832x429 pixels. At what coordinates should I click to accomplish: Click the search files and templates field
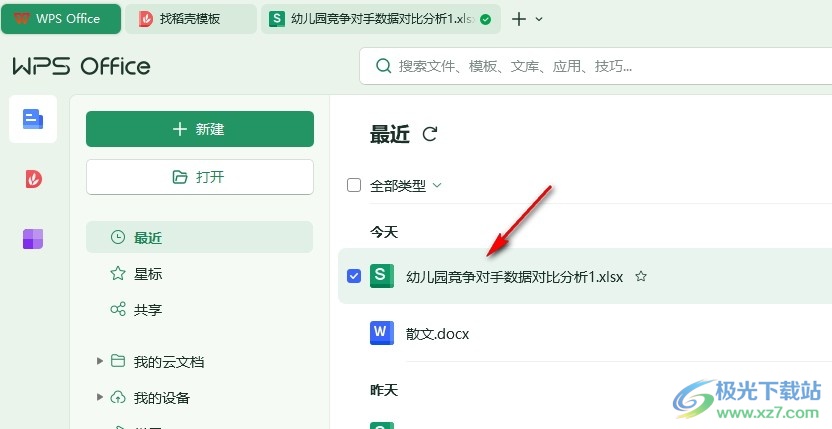click(x=596, y=66)
